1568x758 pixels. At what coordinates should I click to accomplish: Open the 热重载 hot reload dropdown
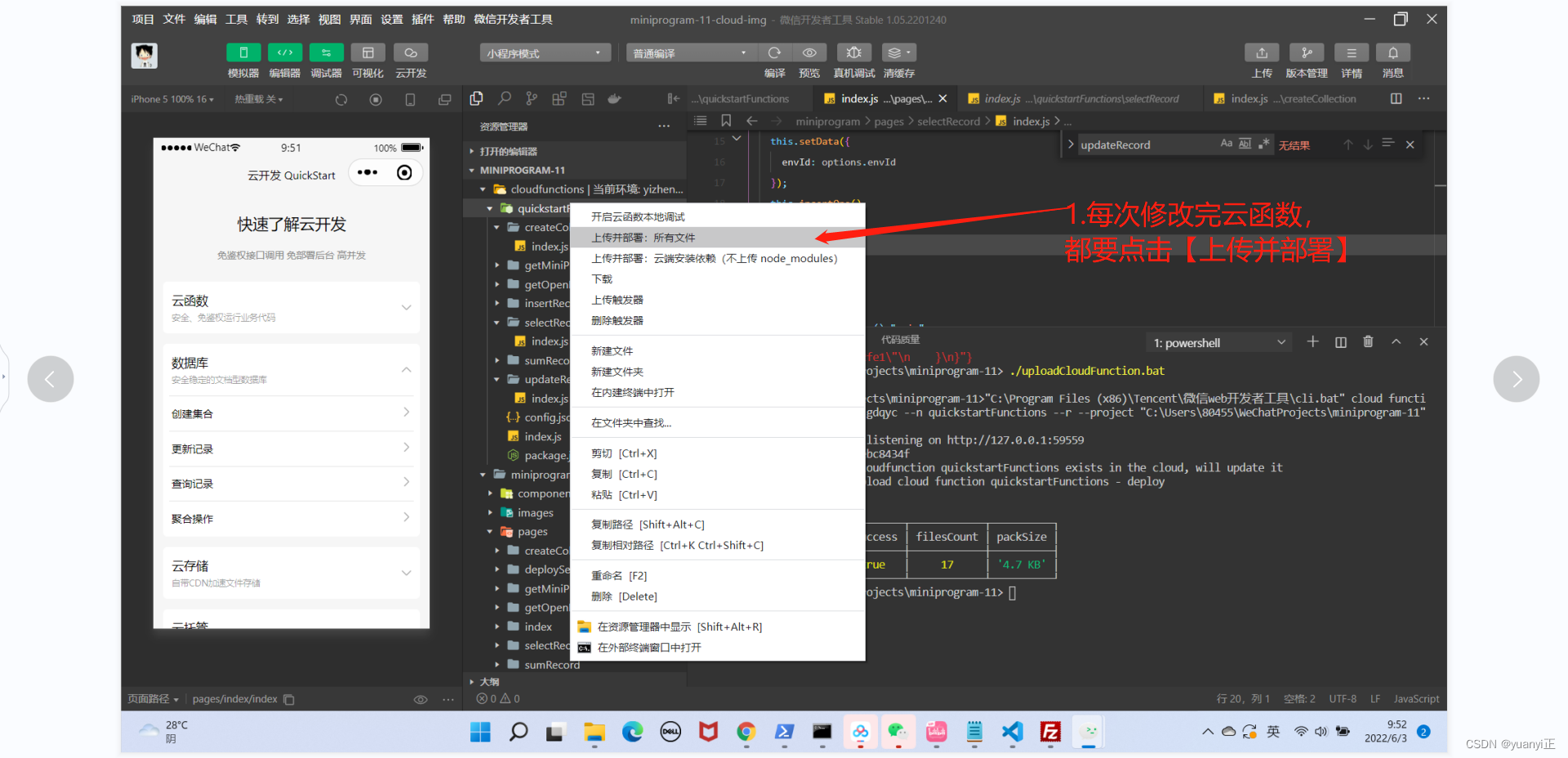click(259, 100)
